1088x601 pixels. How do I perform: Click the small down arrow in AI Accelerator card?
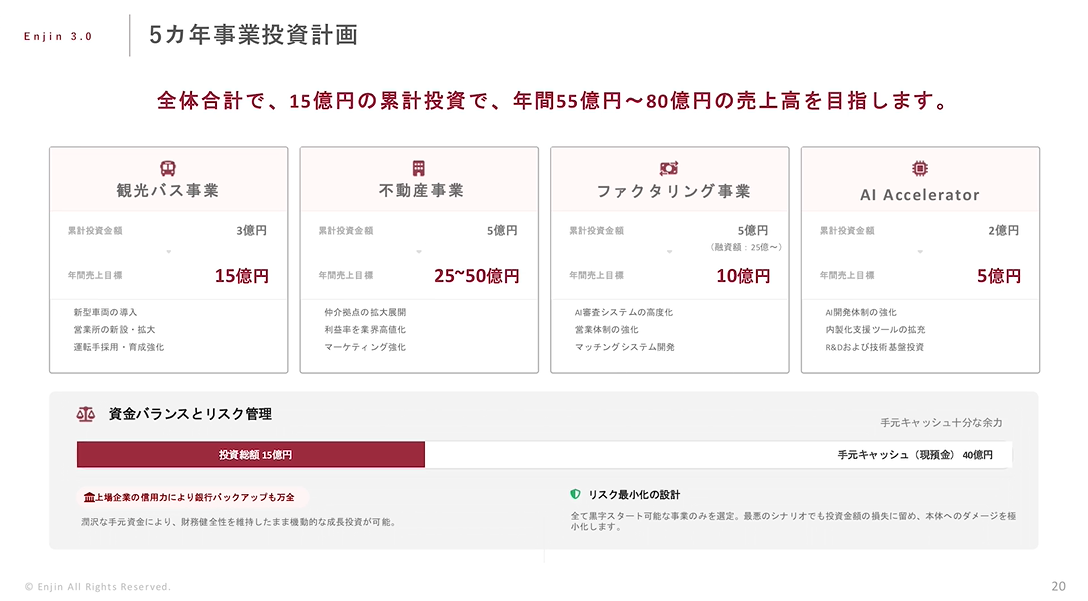tap(920, 252)
